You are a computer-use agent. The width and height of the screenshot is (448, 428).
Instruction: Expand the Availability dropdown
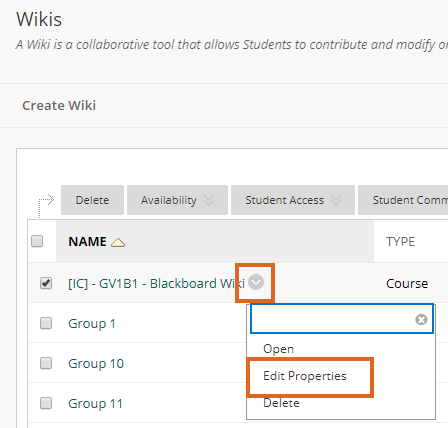(x=177, y=200)
